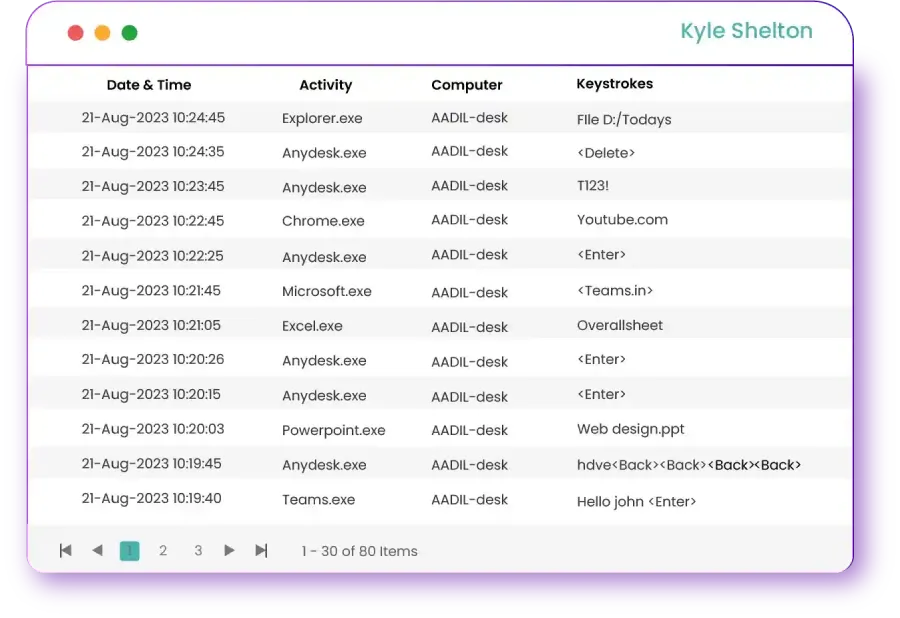The height and width of the screenshot is (618, 900).
Task: Jump to the first page via skip-to-start icon
Action: 65,550
